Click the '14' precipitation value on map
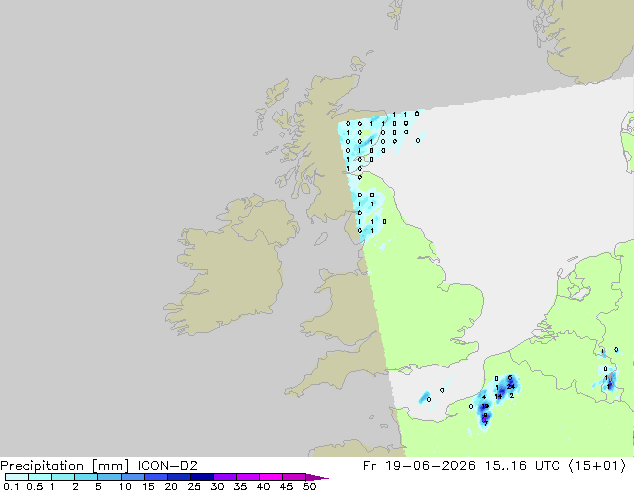 498,397
